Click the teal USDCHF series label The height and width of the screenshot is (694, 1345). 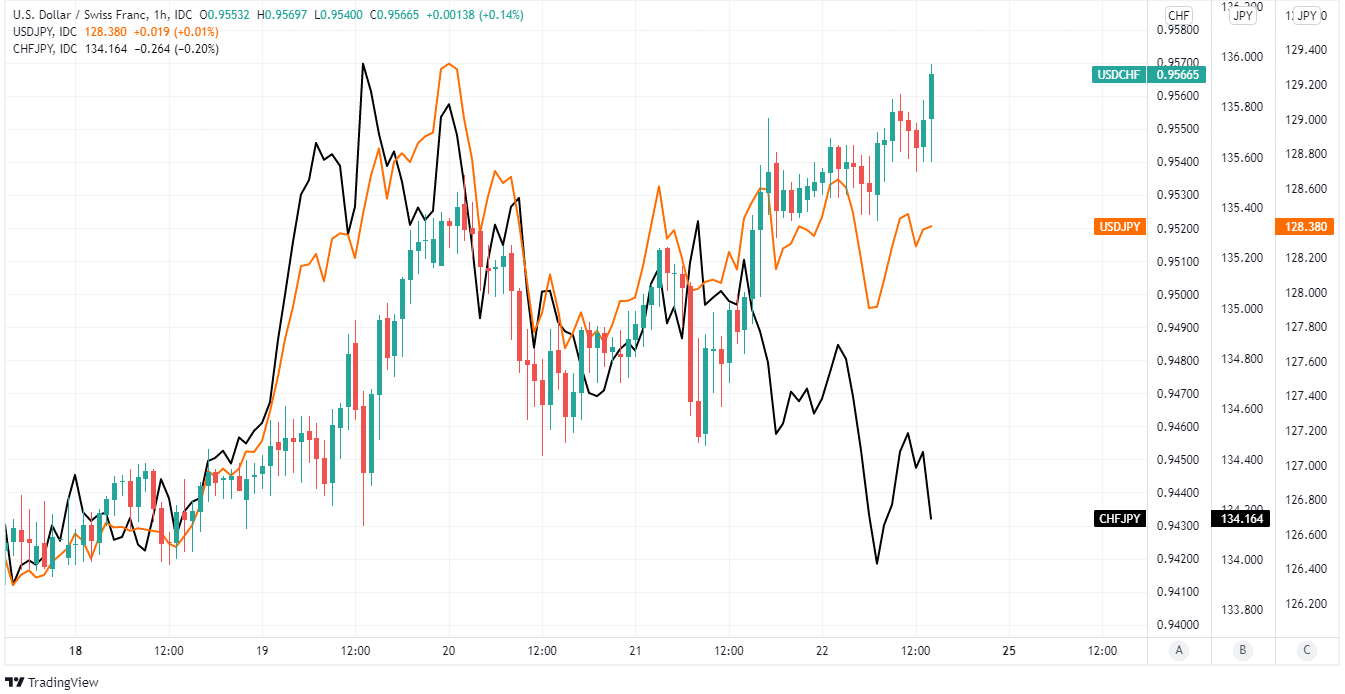pos(1120,74)
